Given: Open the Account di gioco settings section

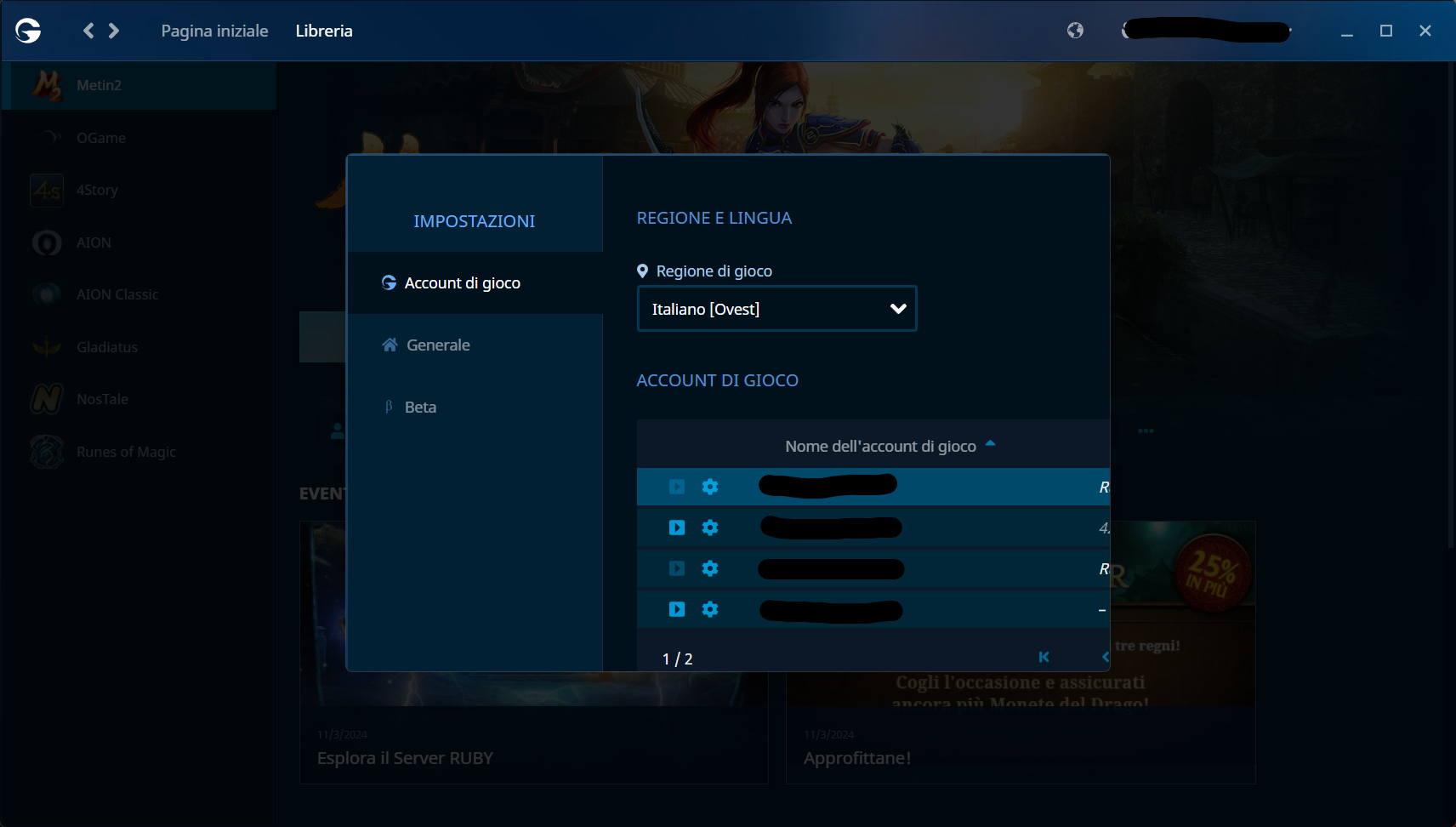Looking at the screenshot, I should tap(475, 282).
